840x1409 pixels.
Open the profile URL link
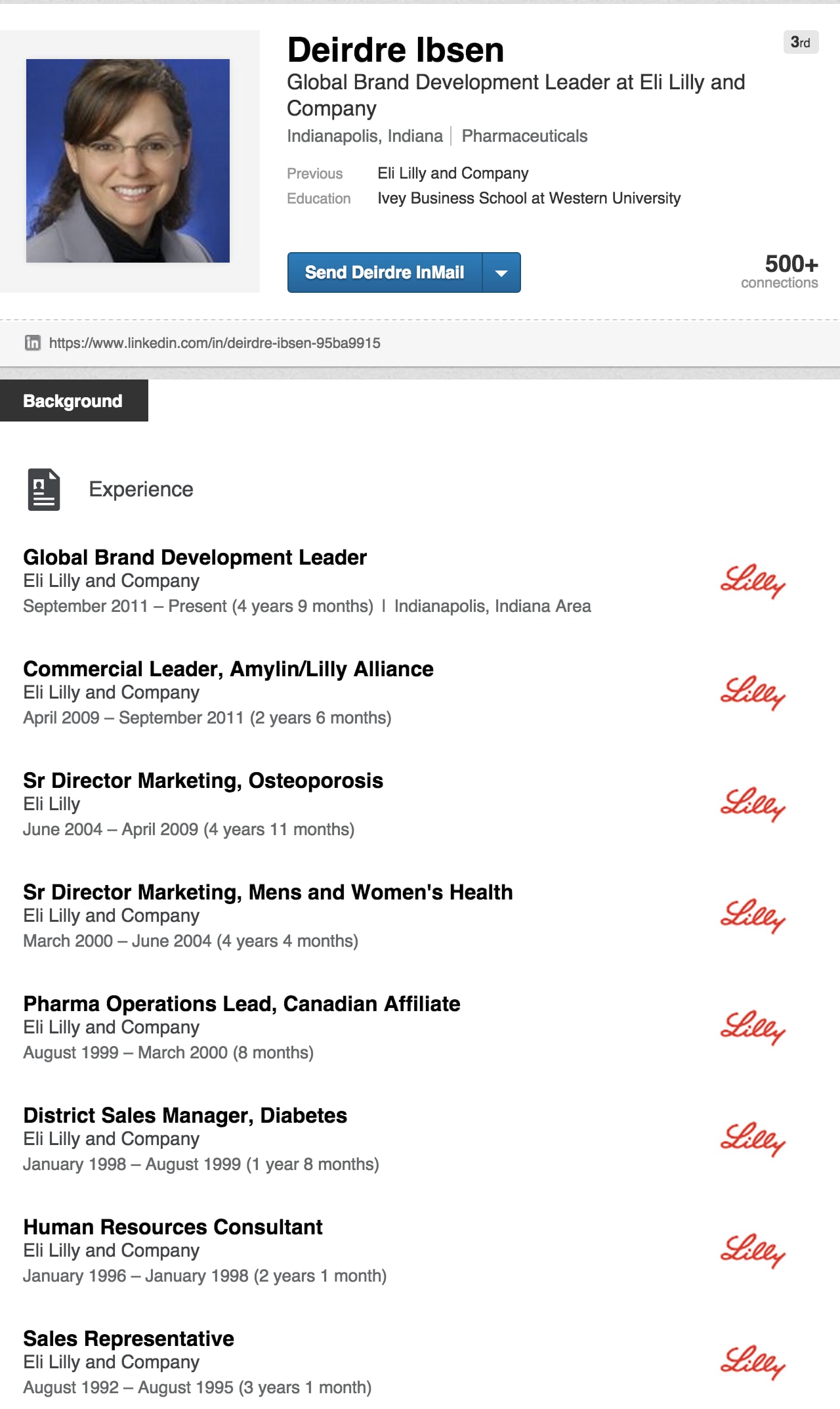coord(215,343)
